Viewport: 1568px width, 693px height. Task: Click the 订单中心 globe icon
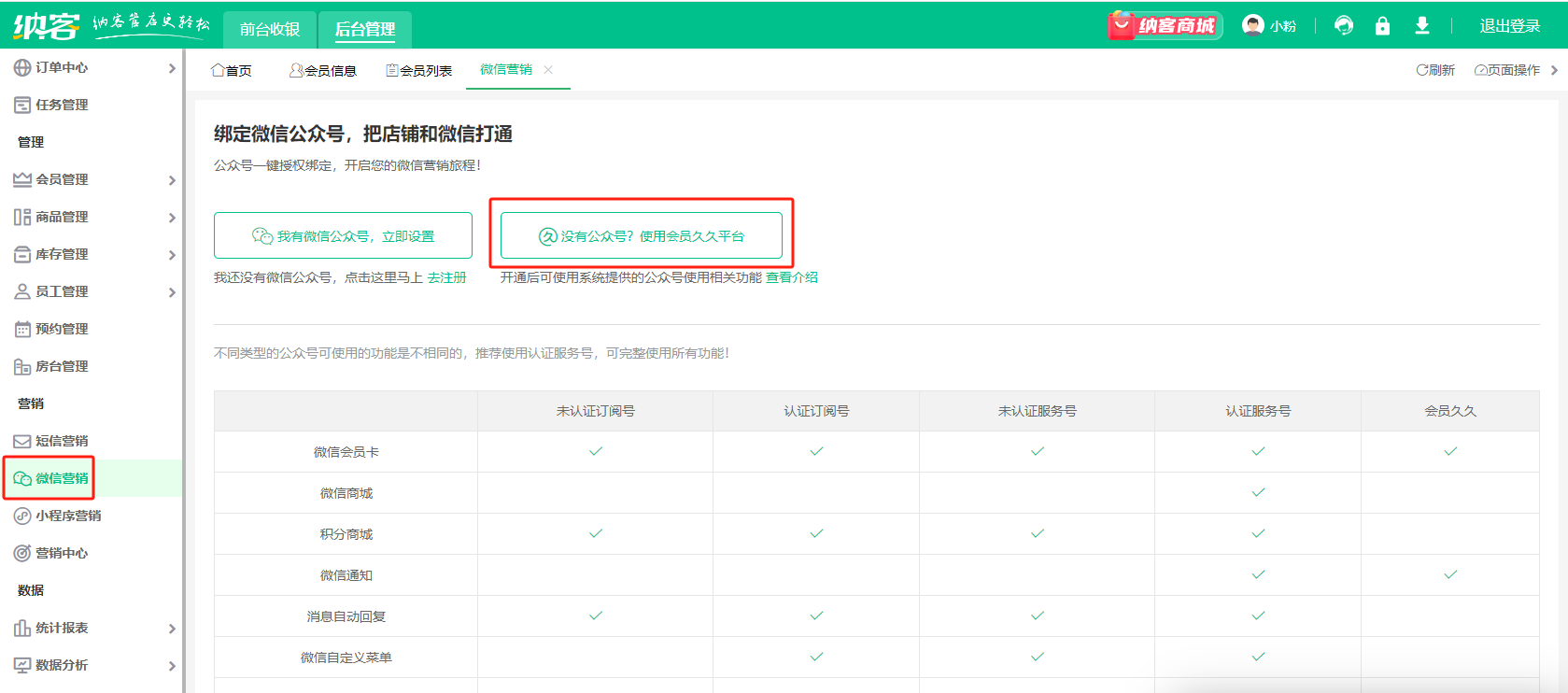tap(22, 67)
